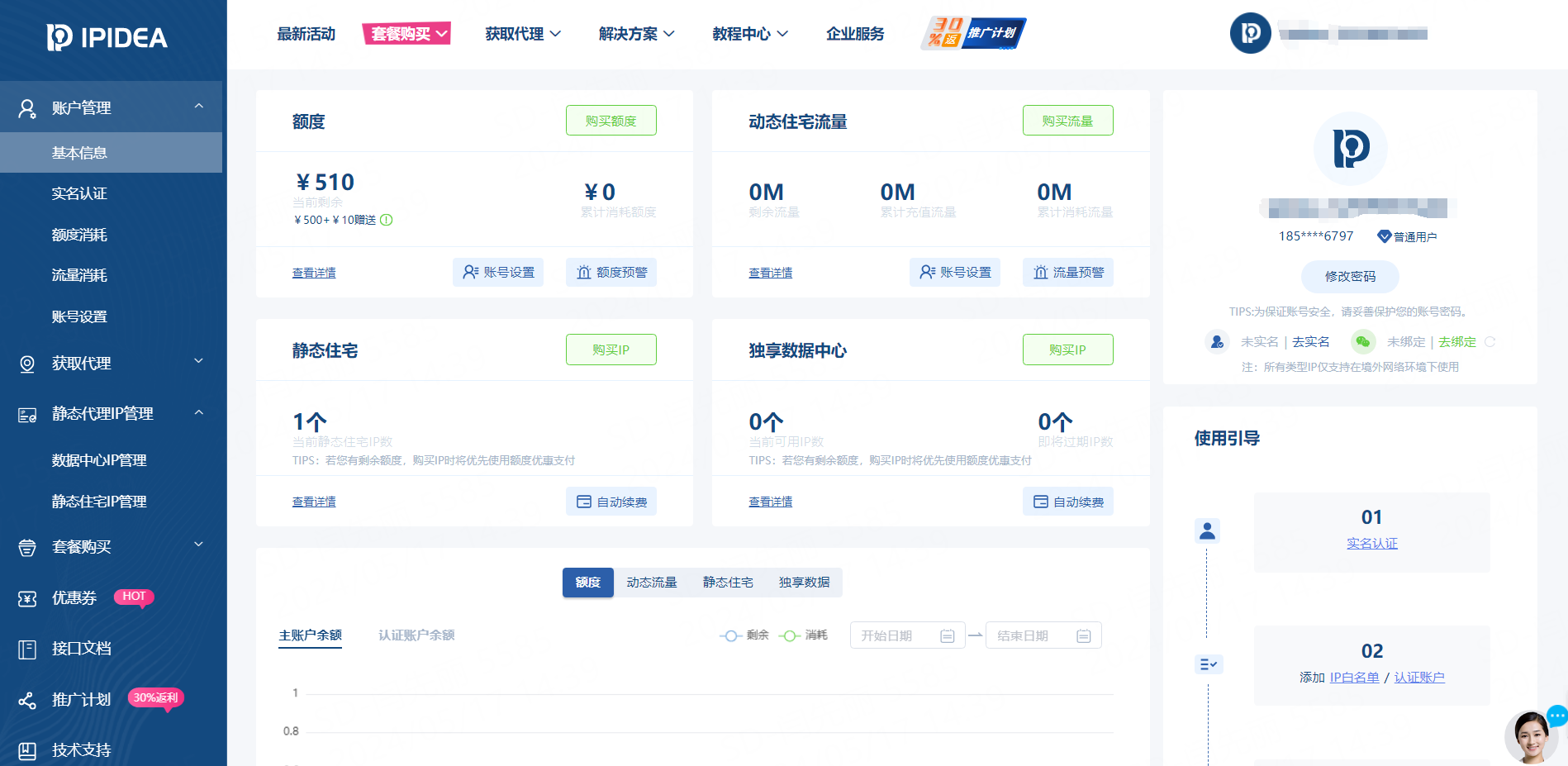Open 技术支持 via its sidebar icon

click(x=27, y=749)
